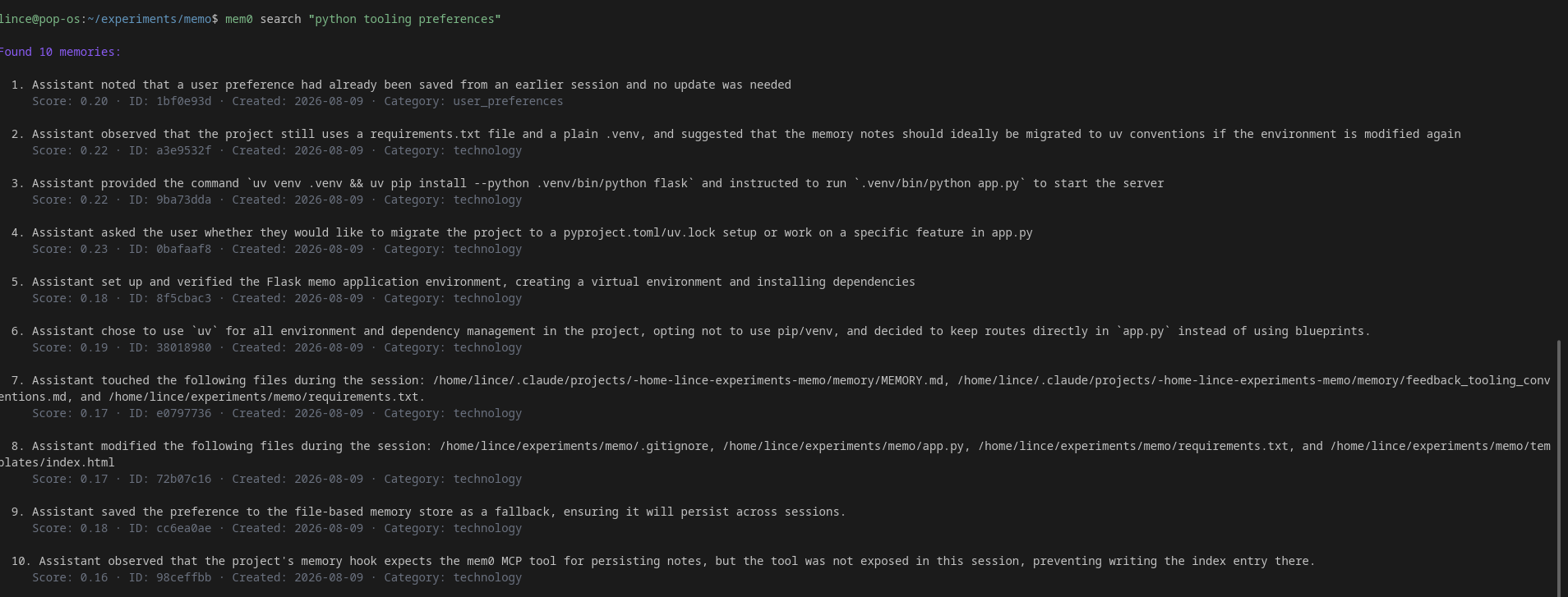Click the 'user_preferences' category label

pyautogui.click(x=508, y=101)
